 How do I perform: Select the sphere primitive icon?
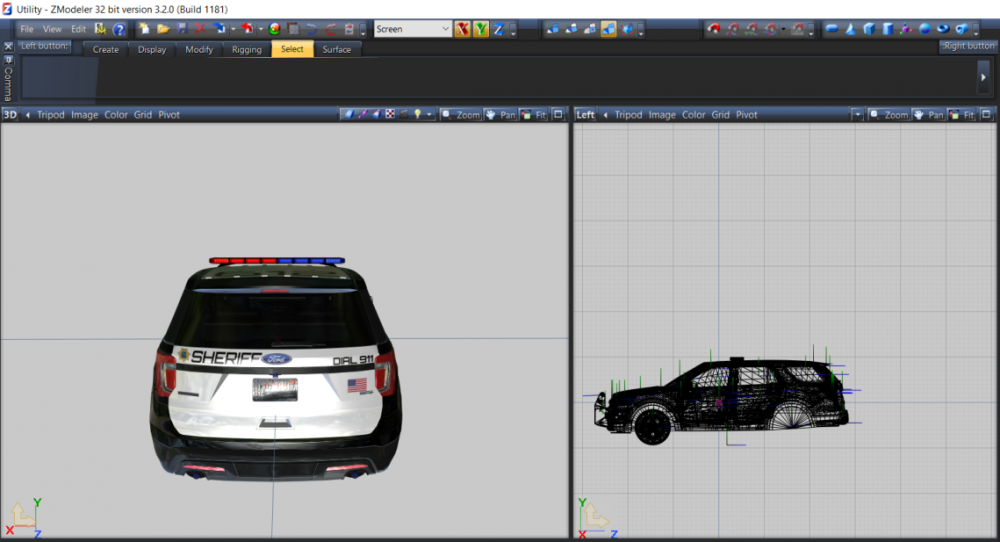click(x=925, y=29)
